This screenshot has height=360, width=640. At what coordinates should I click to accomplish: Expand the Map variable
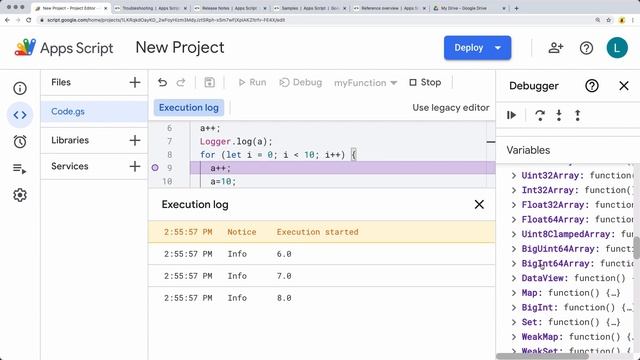coord(514,293)
